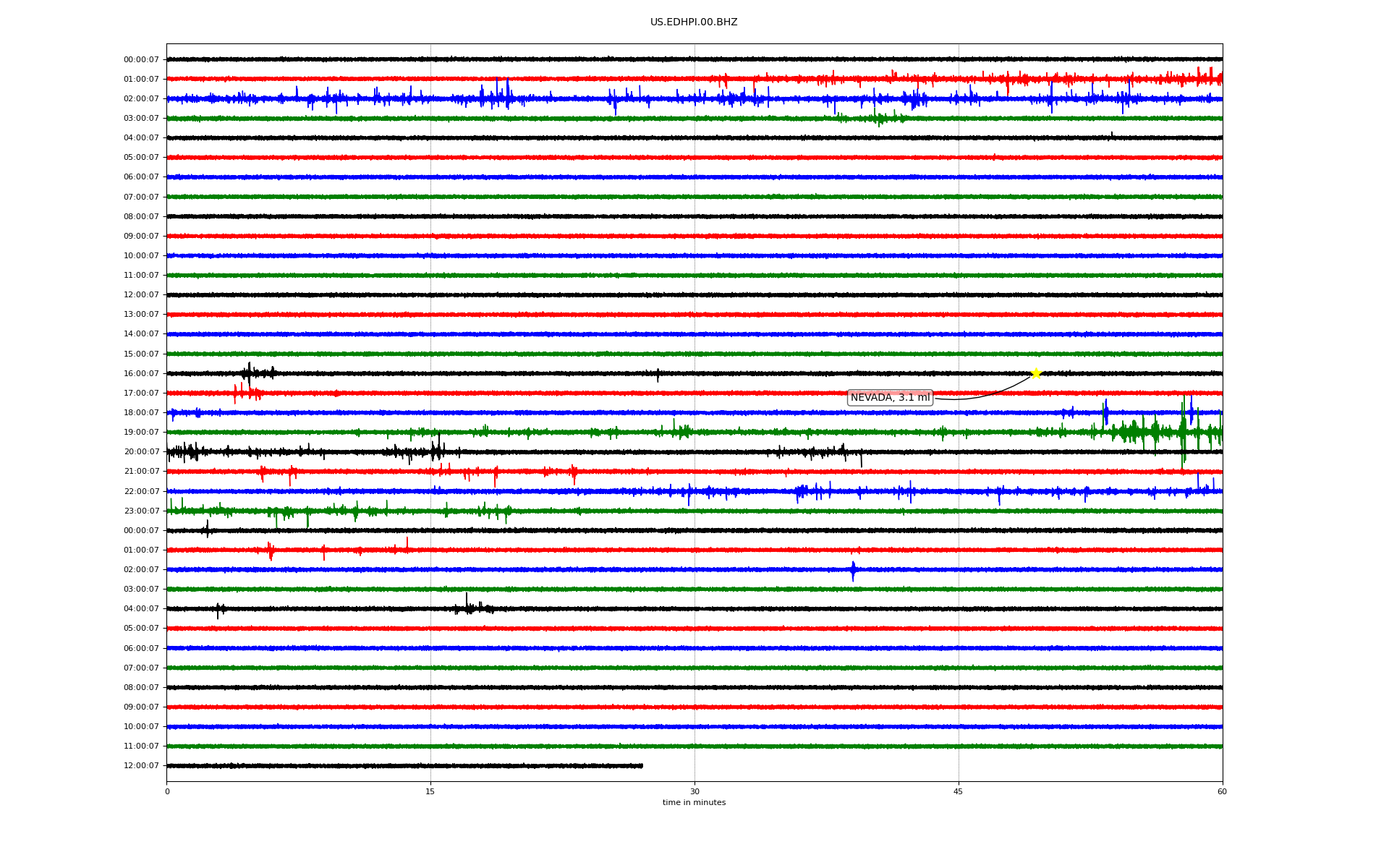Screen dimensions: 1389x868
Task: Click the 22:00:07 blue trace label
Action: pos(141,492)
